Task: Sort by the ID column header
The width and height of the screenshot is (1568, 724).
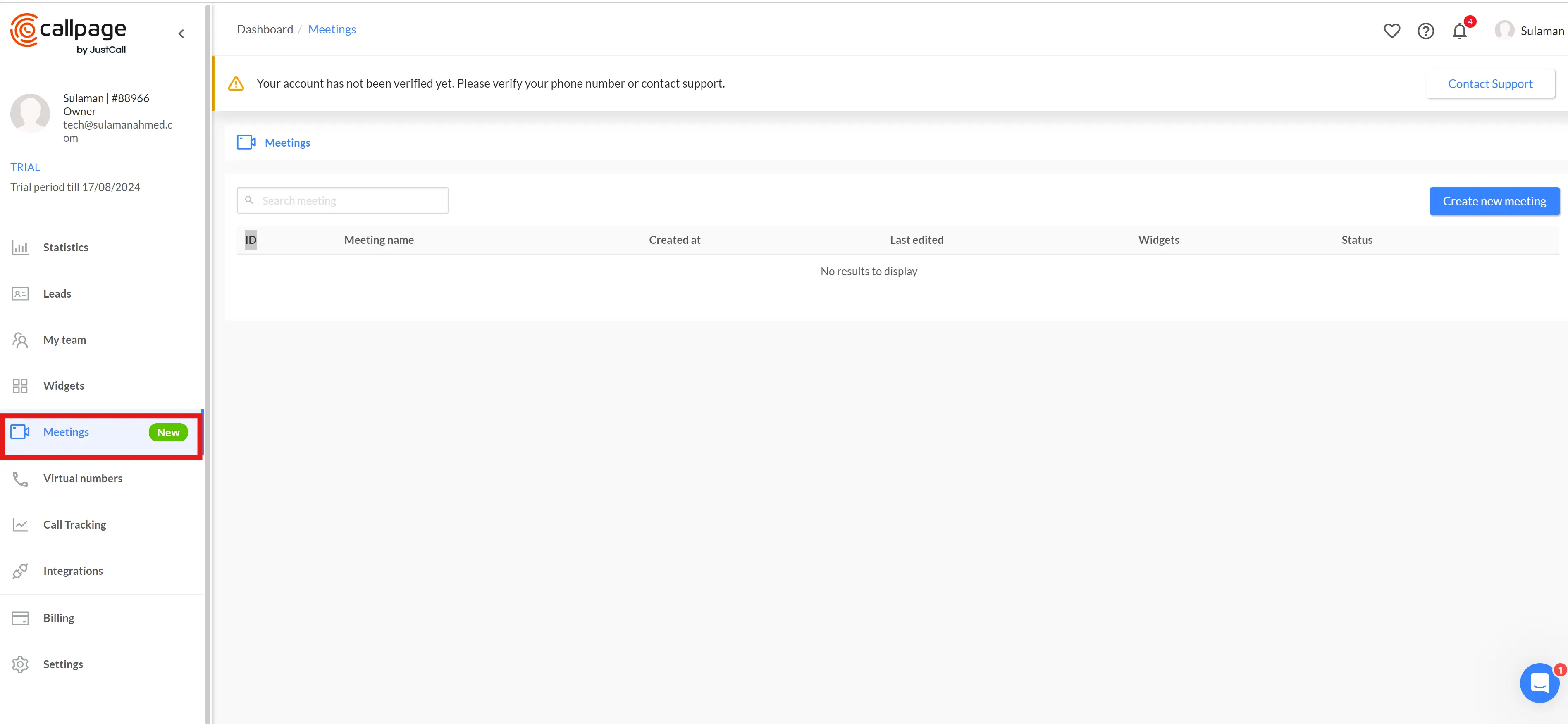Action: pos(251,241)
